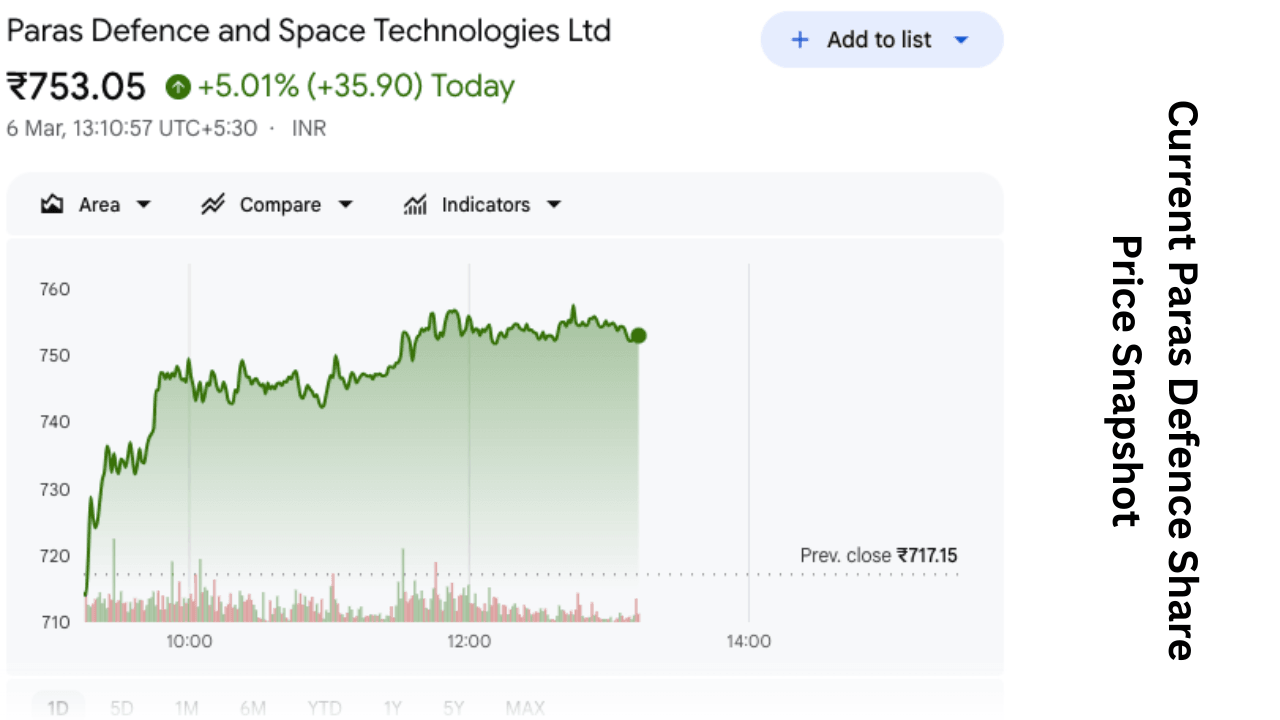Click the plus icon in Add to list

tap(799, 40)
